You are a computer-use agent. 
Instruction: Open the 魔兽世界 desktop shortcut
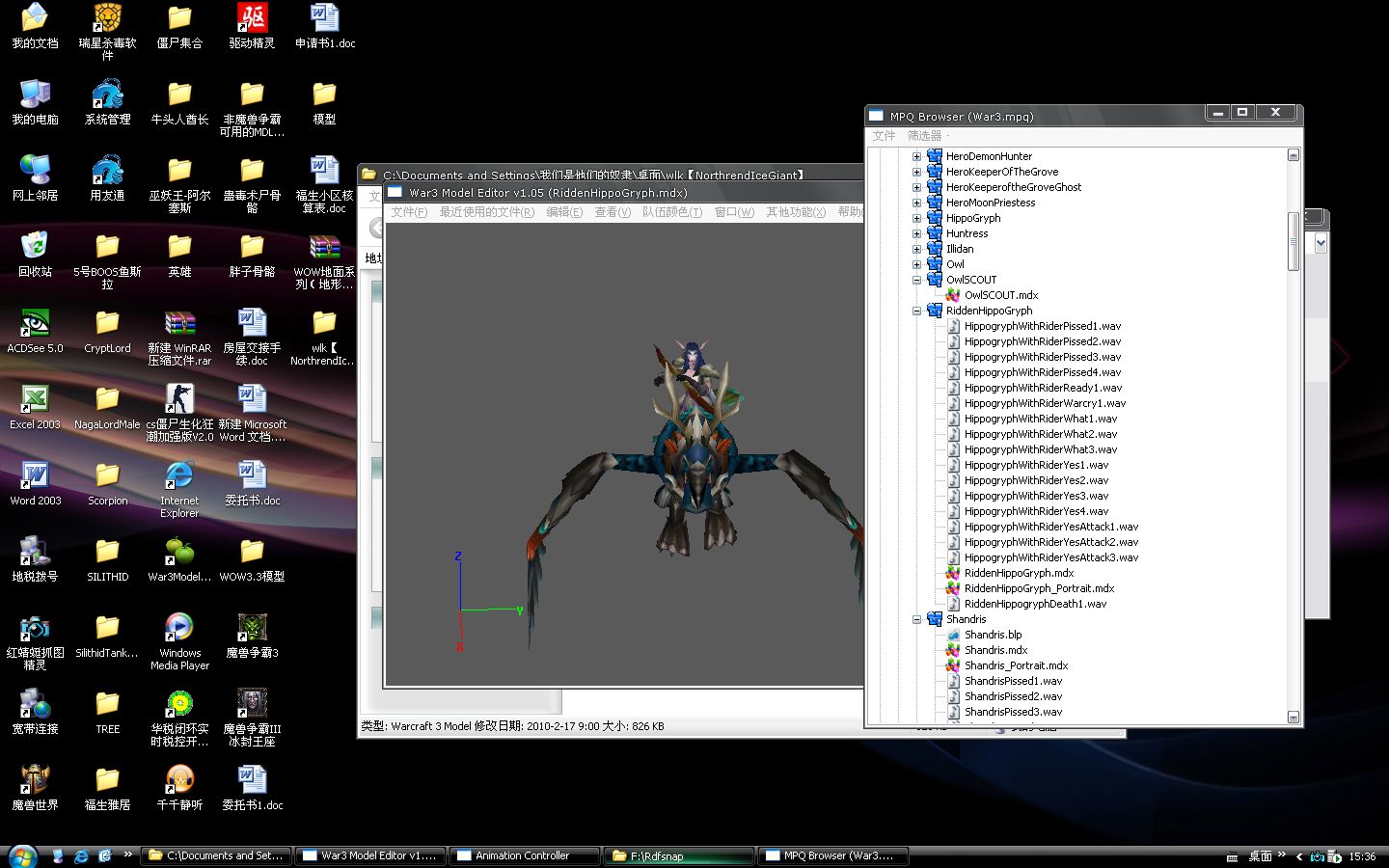[35, 786]
